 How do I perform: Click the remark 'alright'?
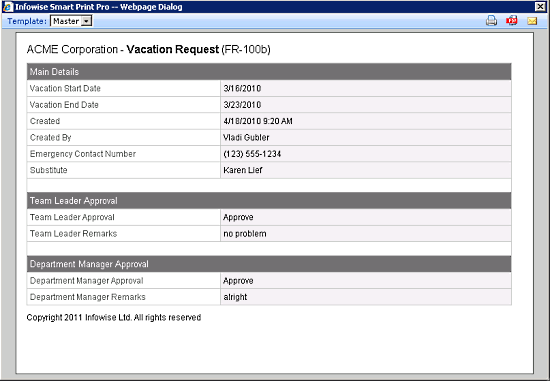click(x=235, y=297)
